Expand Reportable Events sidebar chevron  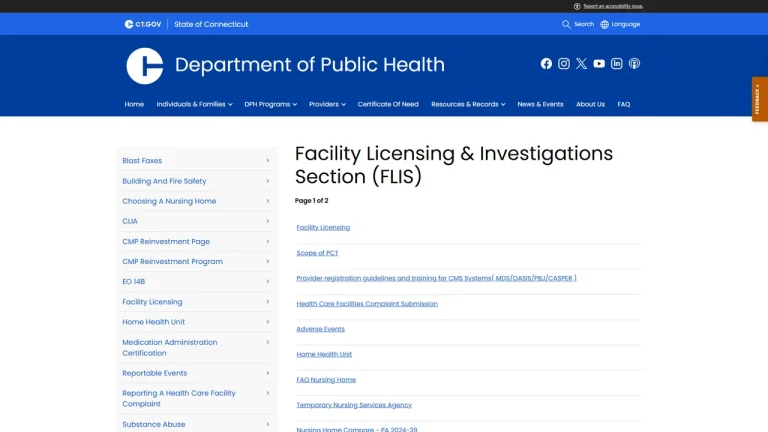pos(267,373)
